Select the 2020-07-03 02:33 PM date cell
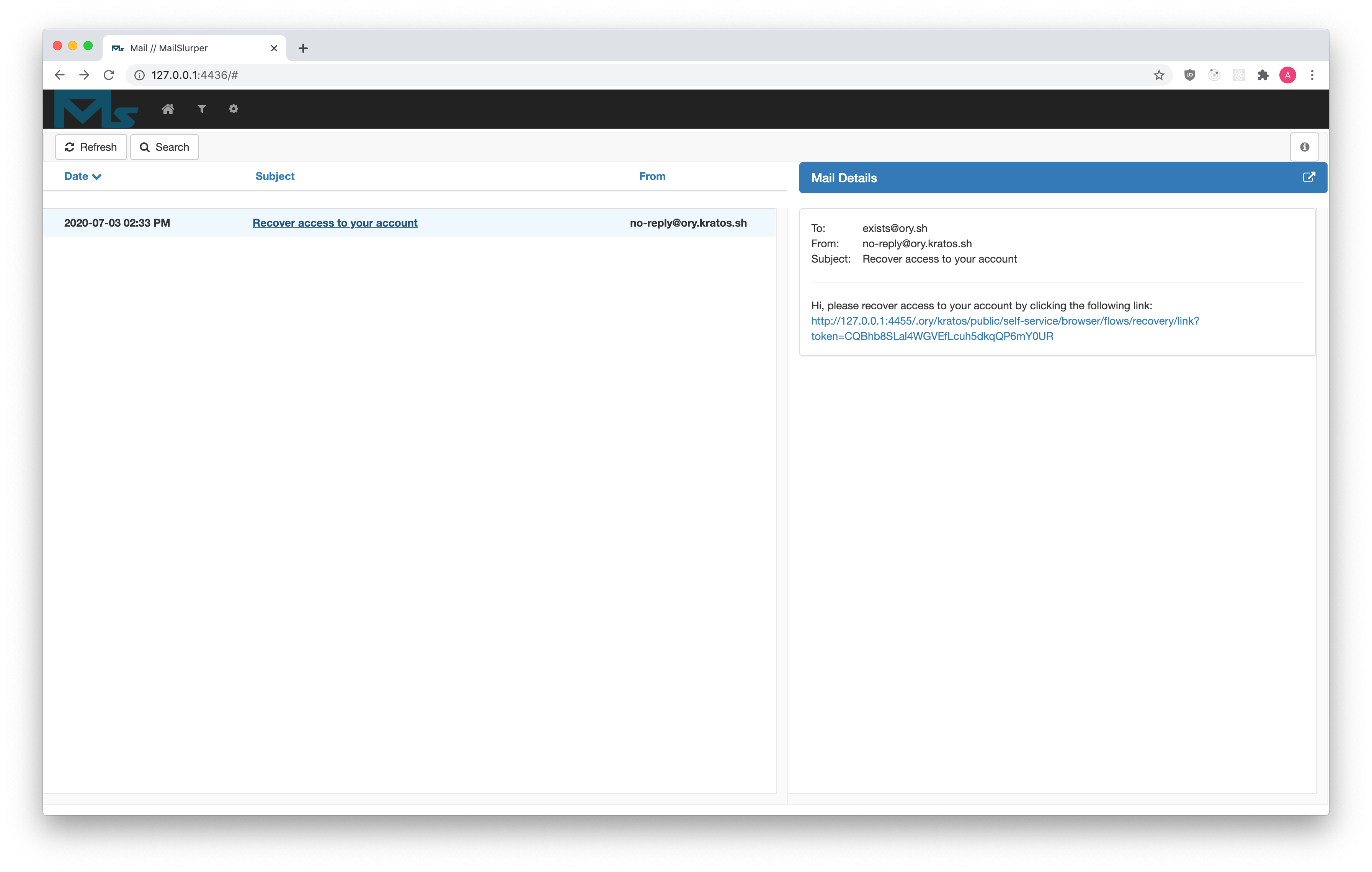 coord(117,223)
